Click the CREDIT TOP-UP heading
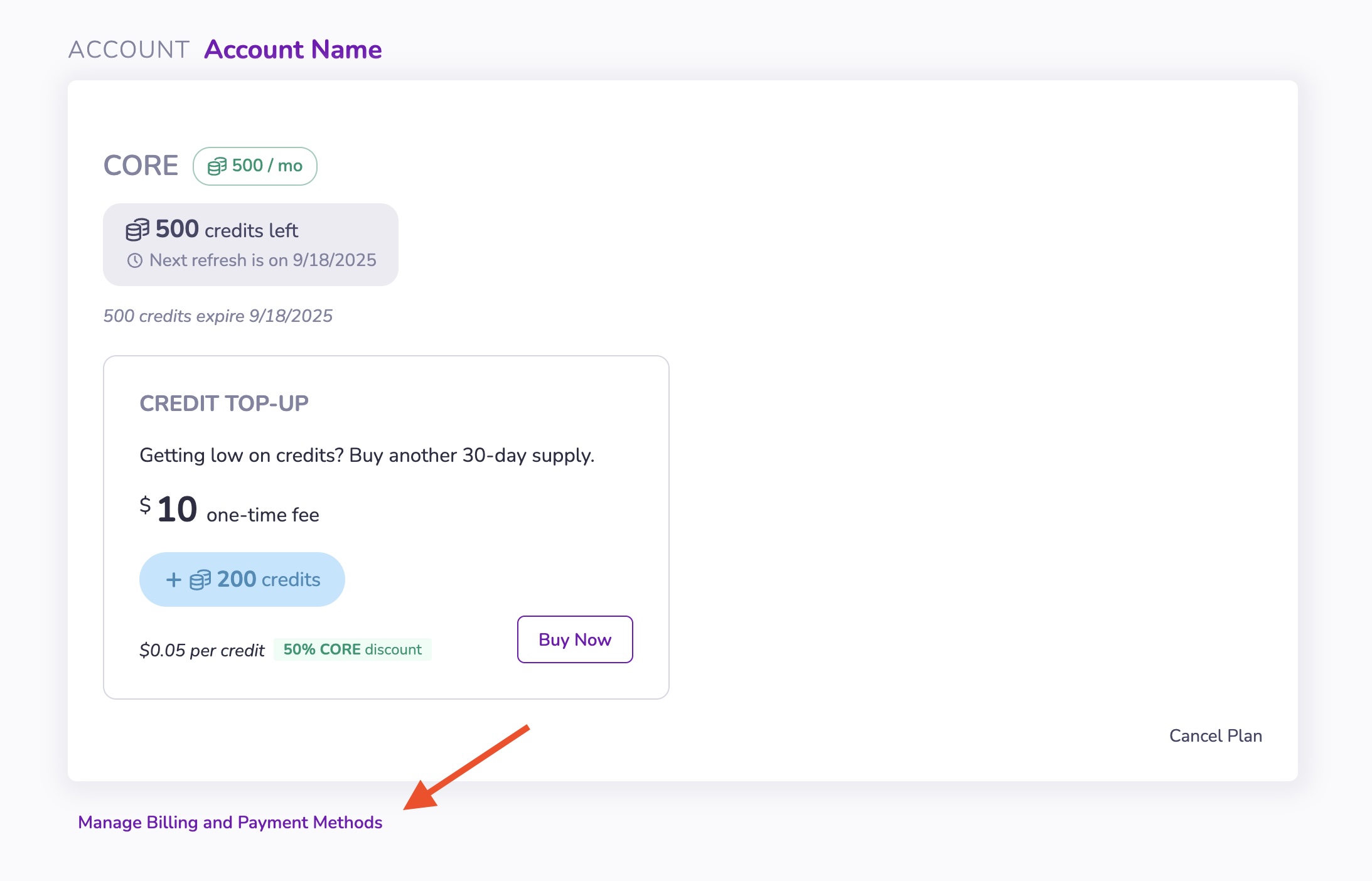 pyautogui.click(x=223, y=403)
